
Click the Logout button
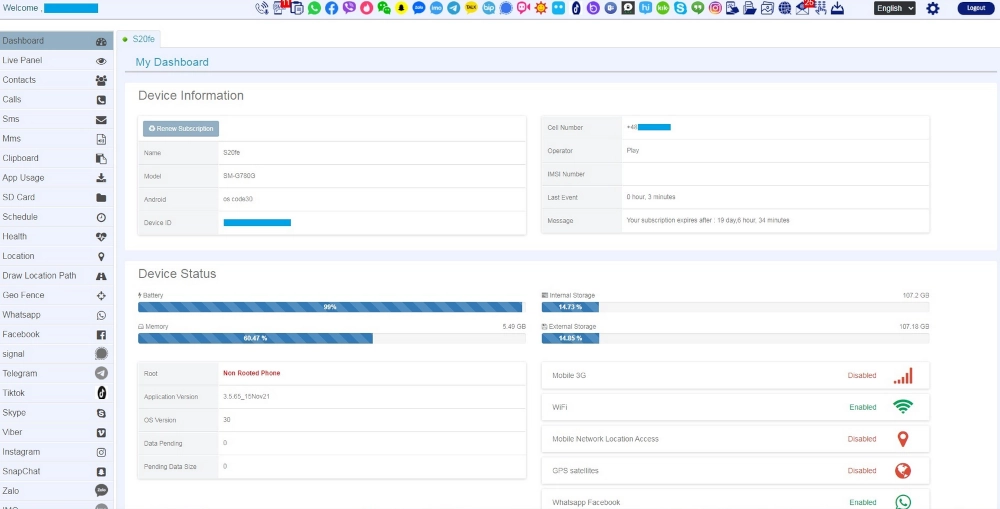point(976,8)
